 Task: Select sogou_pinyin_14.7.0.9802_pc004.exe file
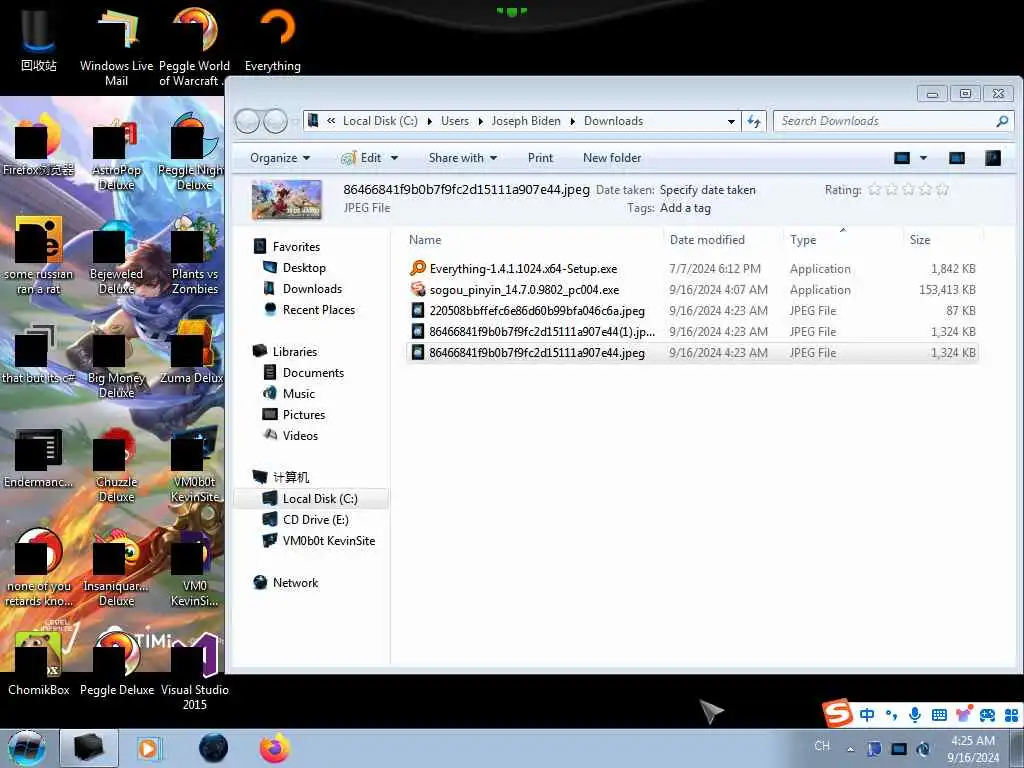coord(692,290)
